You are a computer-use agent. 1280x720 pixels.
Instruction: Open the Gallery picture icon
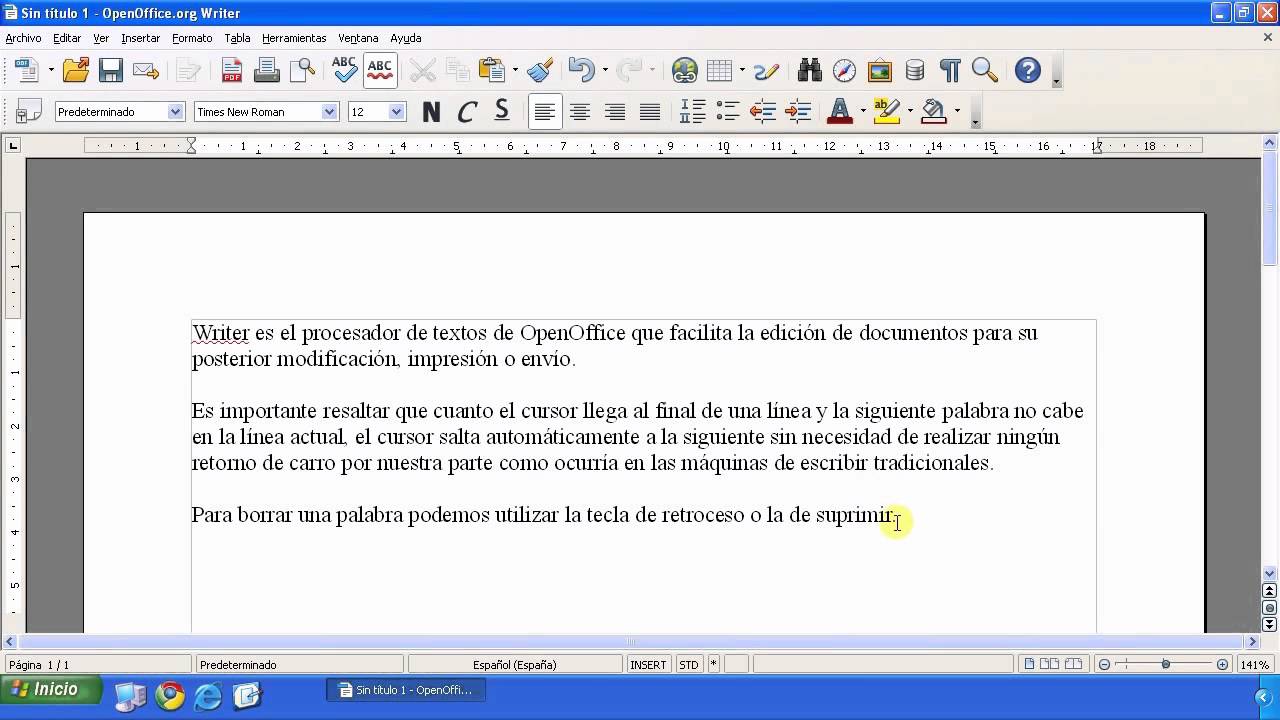tap(880, 70)
